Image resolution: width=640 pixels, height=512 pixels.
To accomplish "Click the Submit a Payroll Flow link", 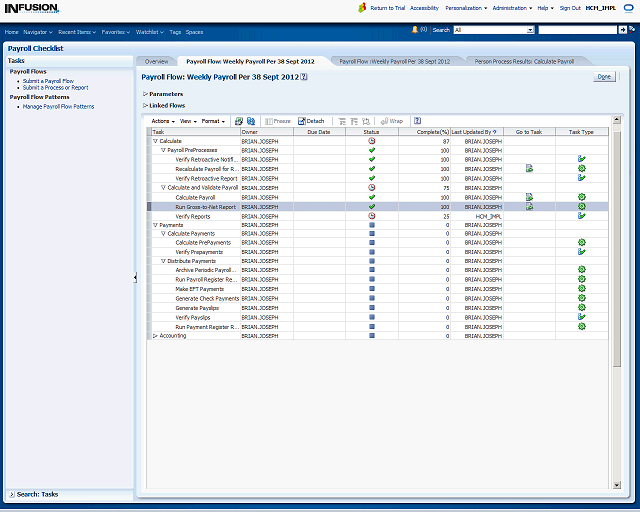I will (x=48, y=81).
